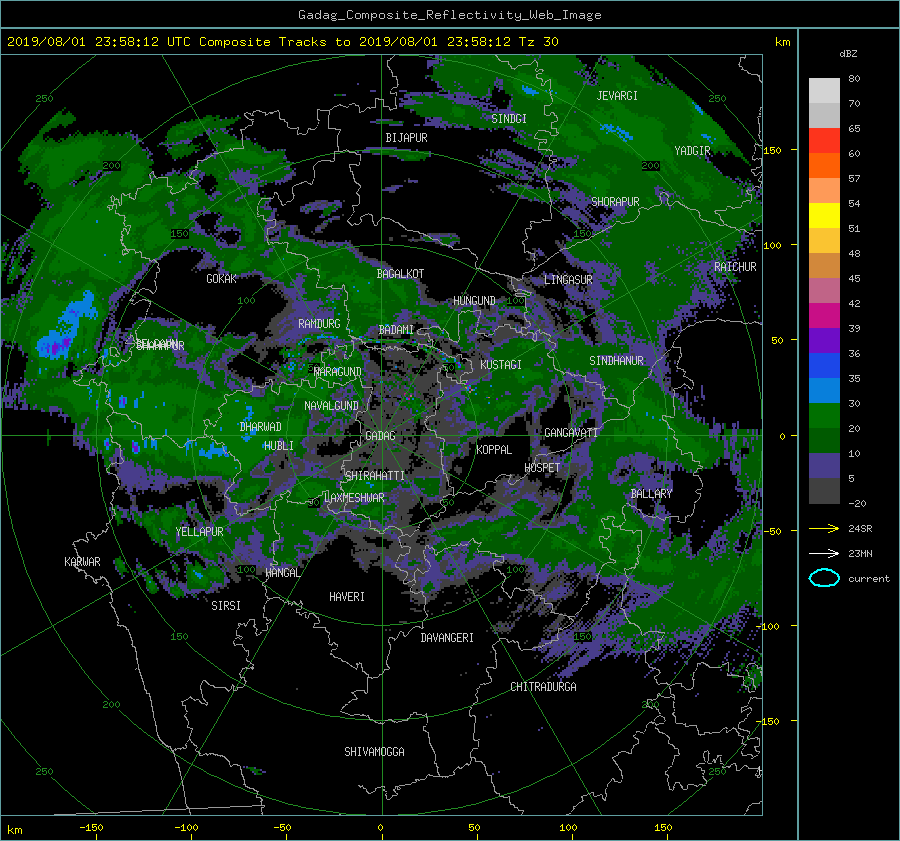Click the BIJAPUR city label
This screenshot has width=900, height=841.
pyautogui.click(x=406, y=138)
